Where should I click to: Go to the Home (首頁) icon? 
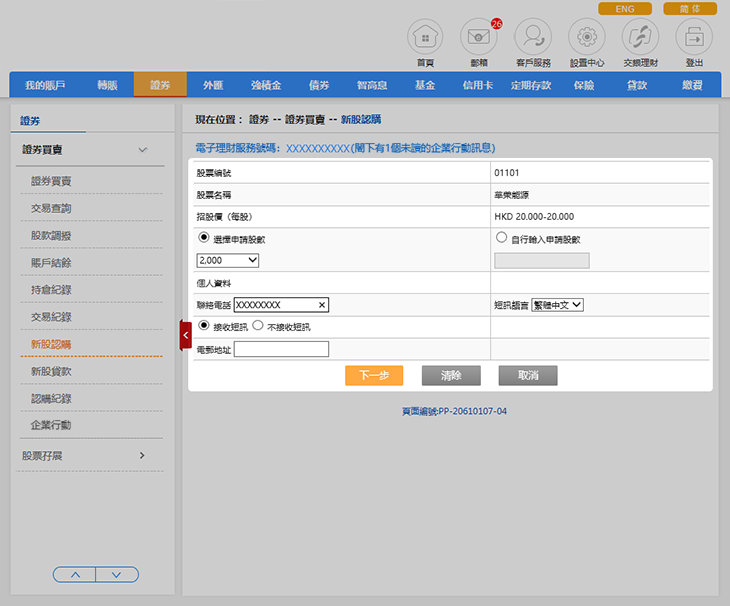(x=425, y=37)
